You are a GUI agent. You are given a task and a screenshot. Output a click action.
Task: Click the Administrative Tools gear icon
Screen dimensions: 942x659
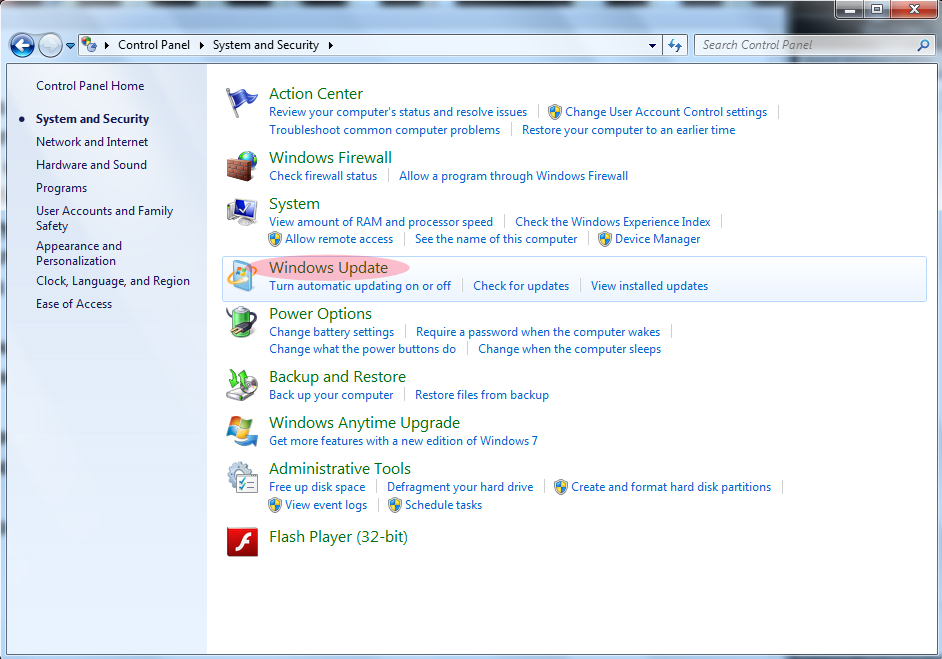pyautogui.click(x=242, y=477)
